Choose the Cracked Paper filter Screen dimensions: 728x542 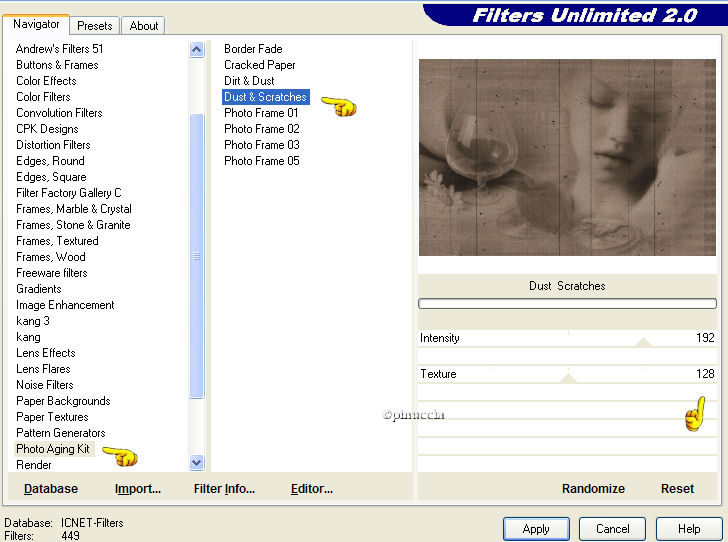pyautogui.click(x=260, y=65)
